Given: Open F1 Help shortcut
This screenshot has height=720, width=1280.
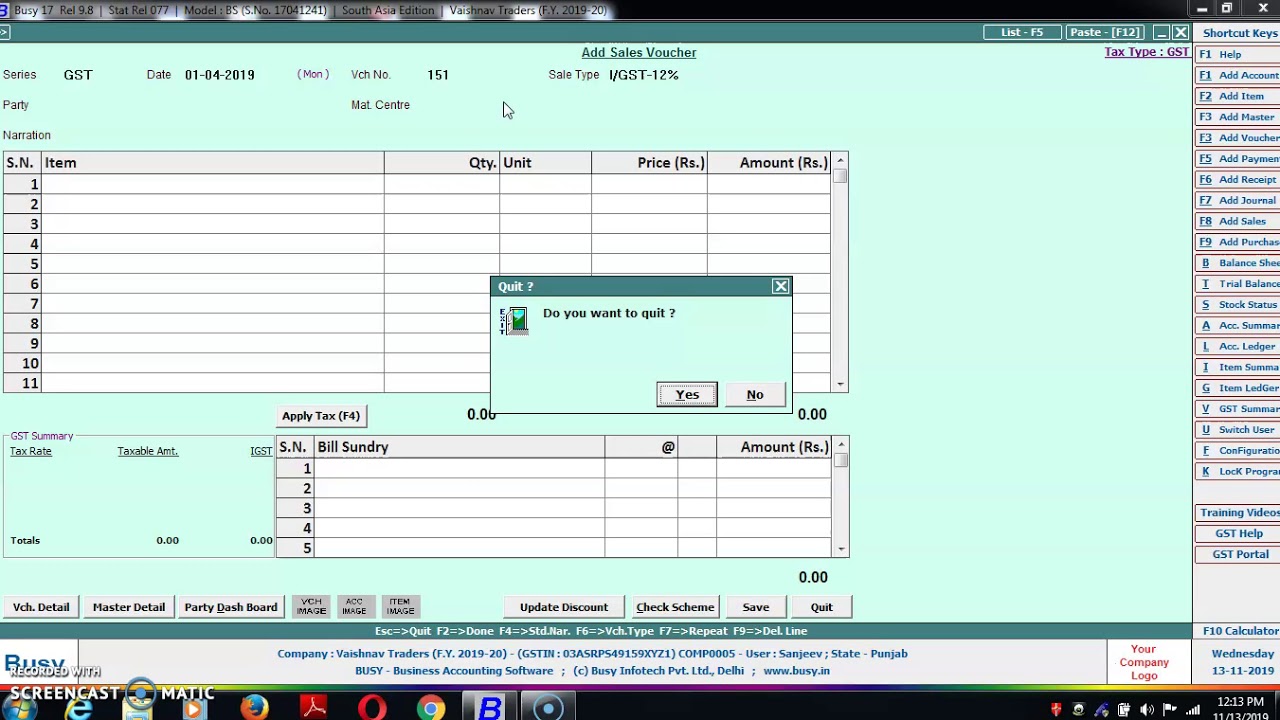Looking at the screenshot, I should coord(1237,54).
